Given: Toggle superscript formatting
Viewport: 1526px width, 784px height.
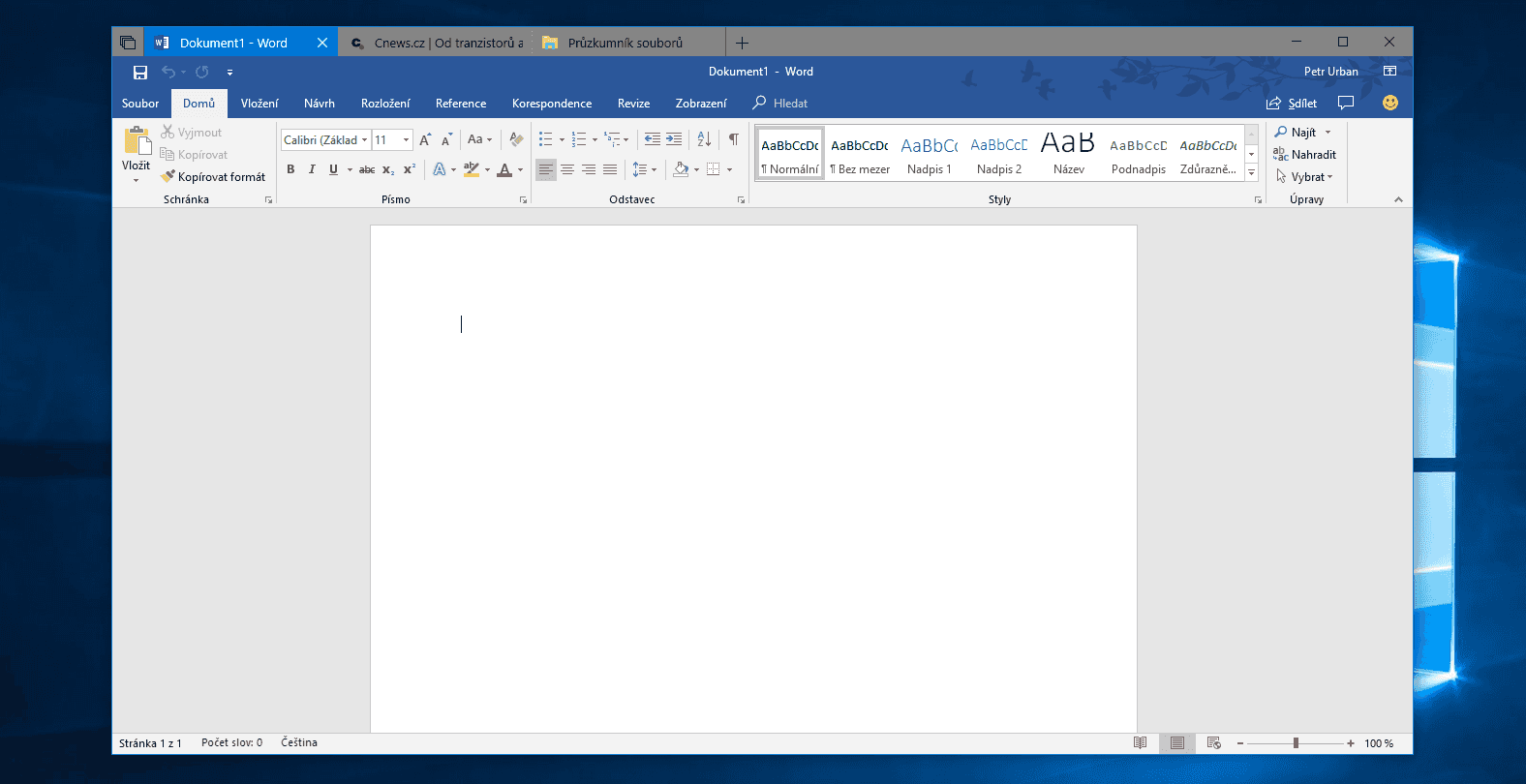Looking at the screenshot, I should [410, 169].
